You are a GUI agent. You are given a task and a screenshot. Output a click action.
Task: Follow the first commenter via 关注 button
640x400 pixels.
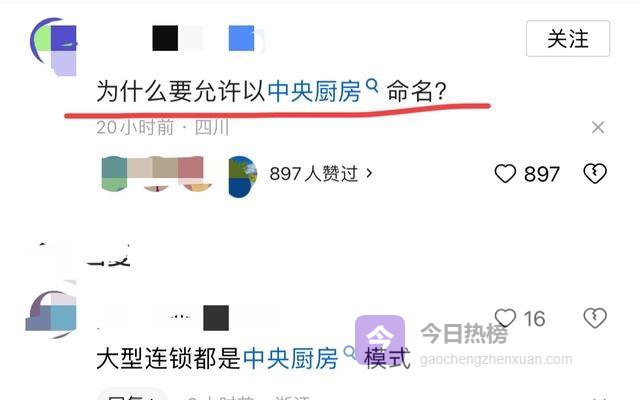pos(568,39)
